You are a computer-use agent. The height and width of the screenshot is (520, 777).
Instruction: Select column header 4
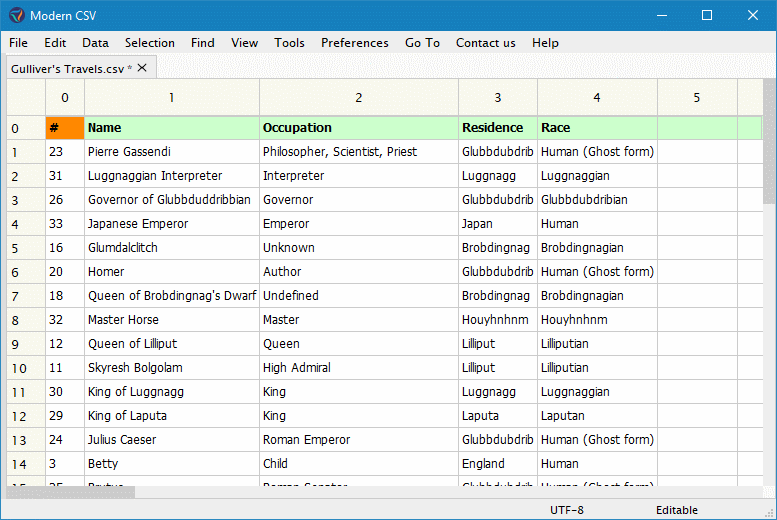click(x=597, y=98)
